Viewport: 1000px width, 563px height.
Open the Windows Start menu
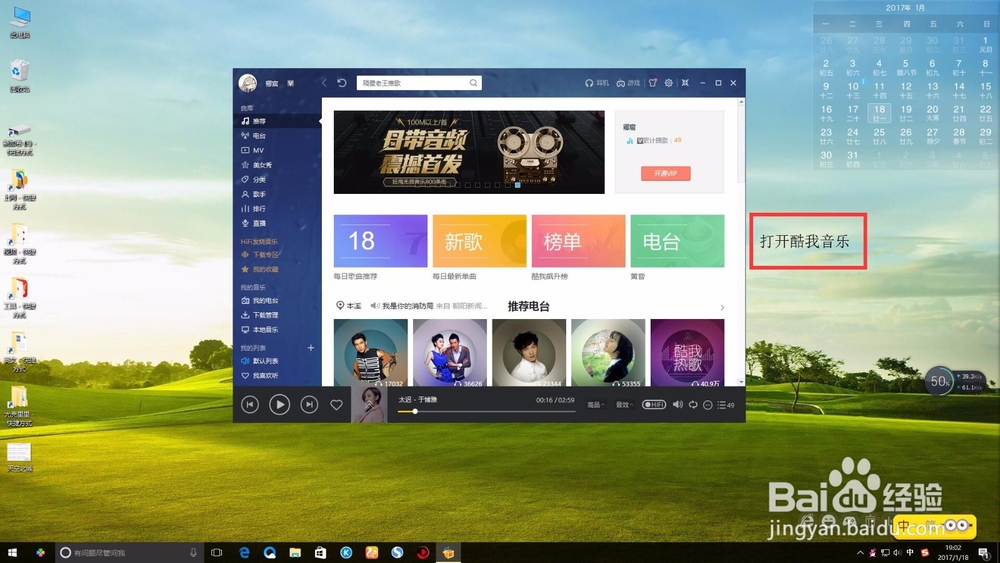(12, 553)
